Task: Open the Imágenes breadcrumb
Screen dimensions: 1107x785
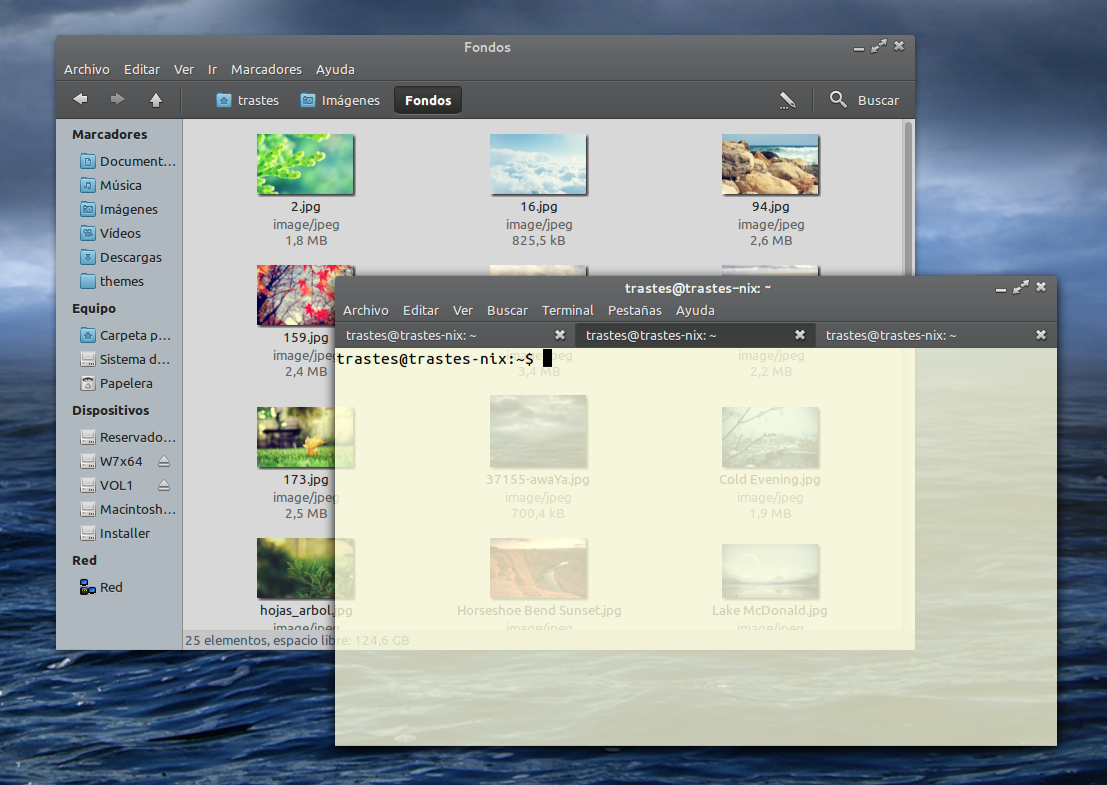Action: point(340,100)
